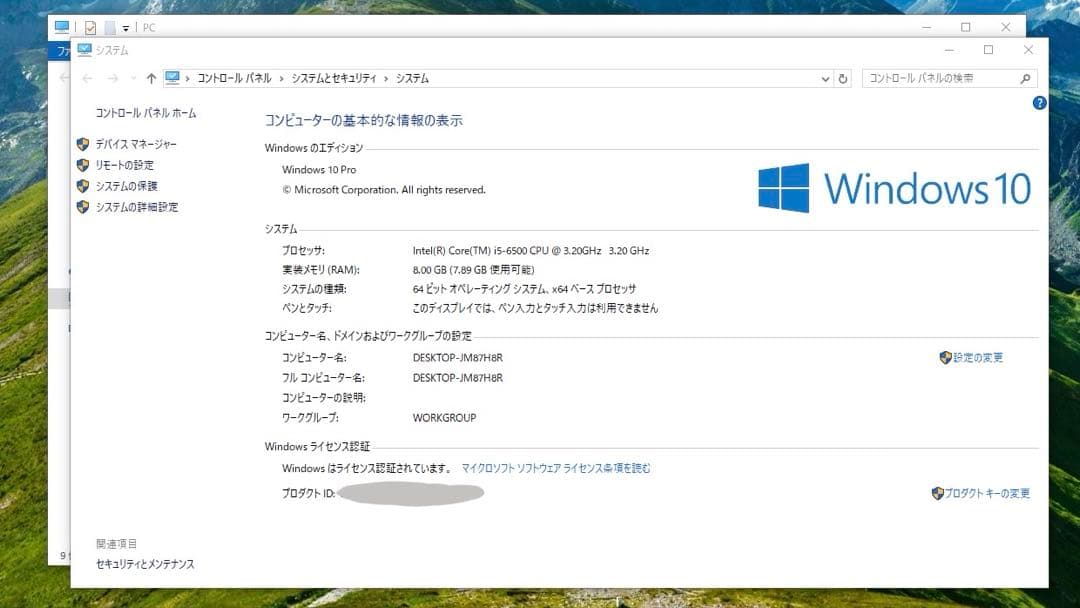Click the change settings link for computer name
Image resolution: width=1080 pixels, height=608 pixels.
click(978, 357)
